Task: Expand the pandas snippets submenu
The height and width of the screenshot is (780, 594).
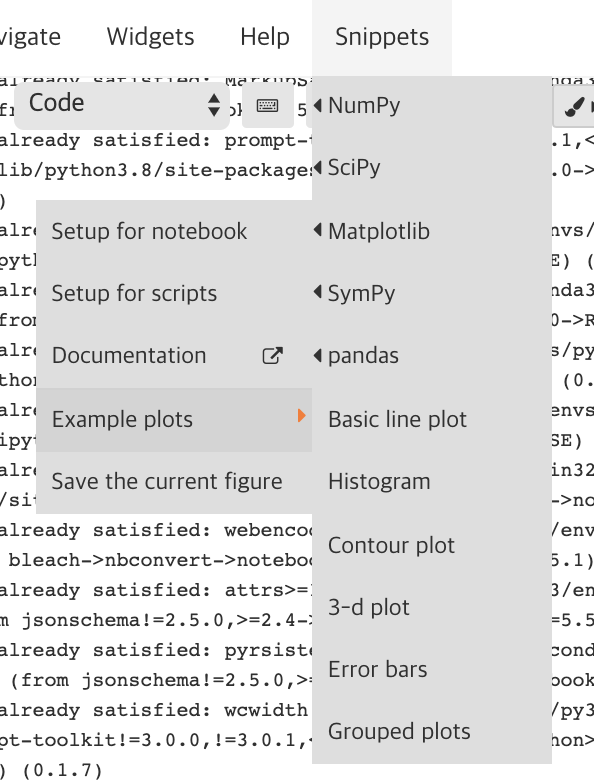Action: pos(432,356)
